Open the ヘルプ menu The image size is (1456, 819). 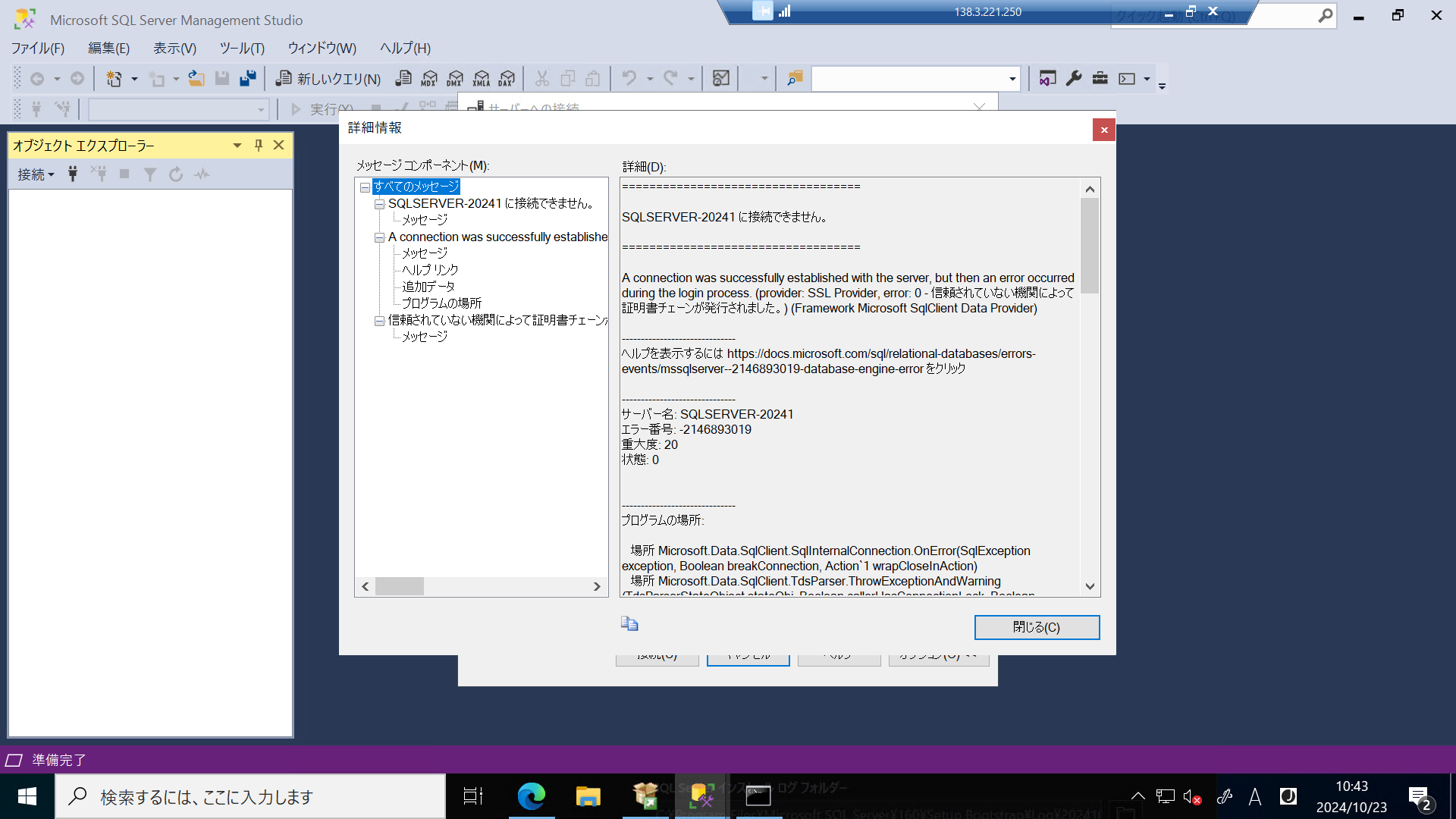(404, 48)
